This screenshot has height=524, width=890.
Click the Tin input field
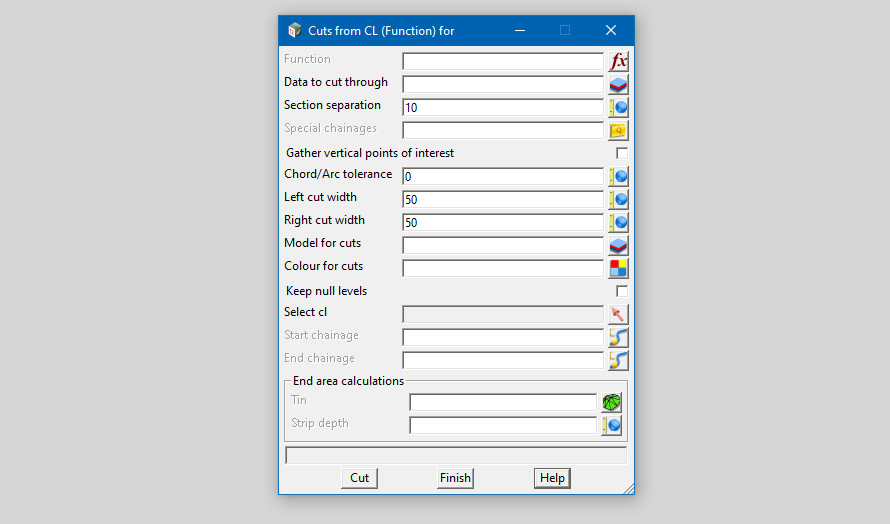click(x=503, y=402)
